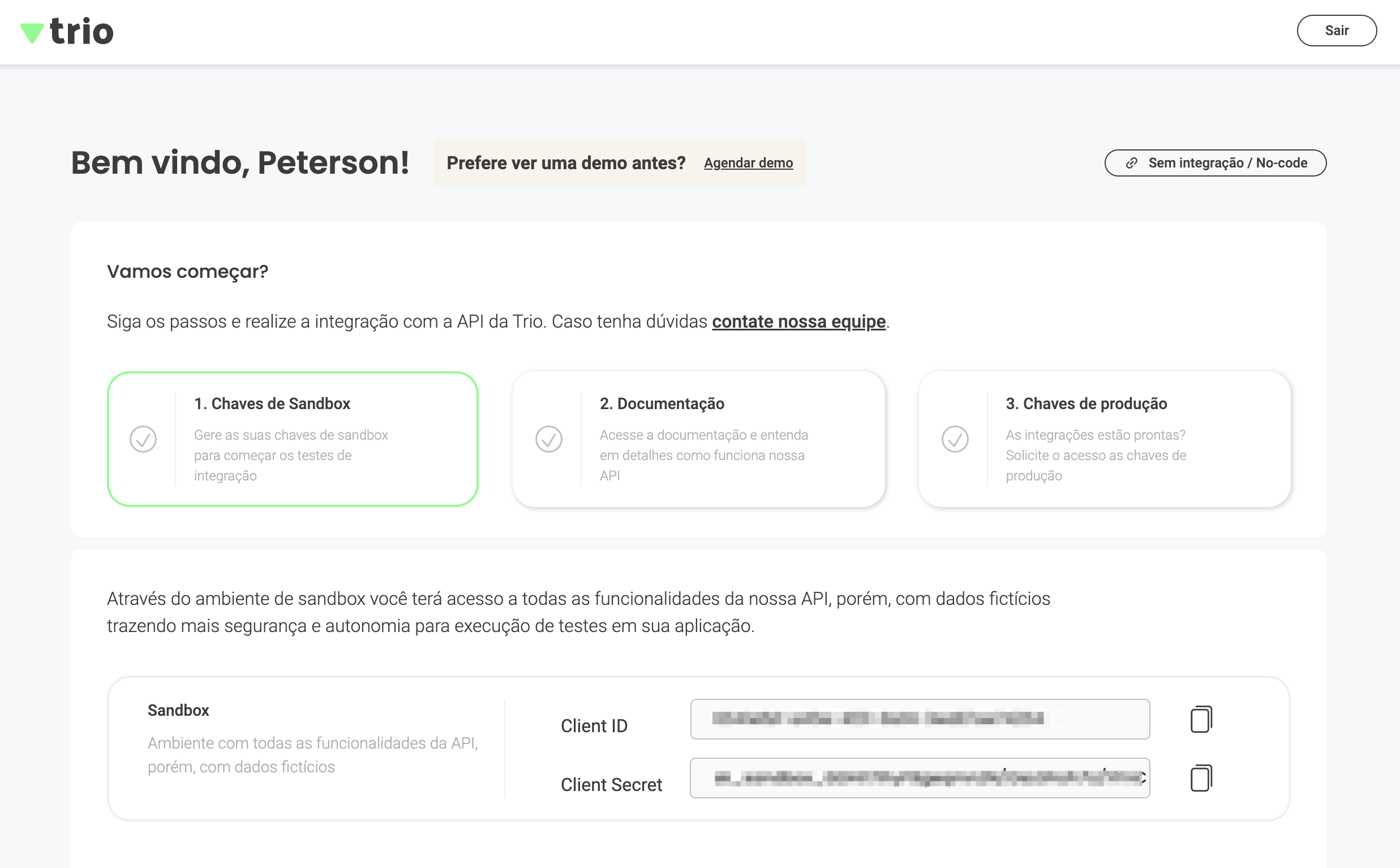Click checkmark icon on Chaves de Sandbox
This screenshot has width=1400, height=868.
click(x=143, y=439)
